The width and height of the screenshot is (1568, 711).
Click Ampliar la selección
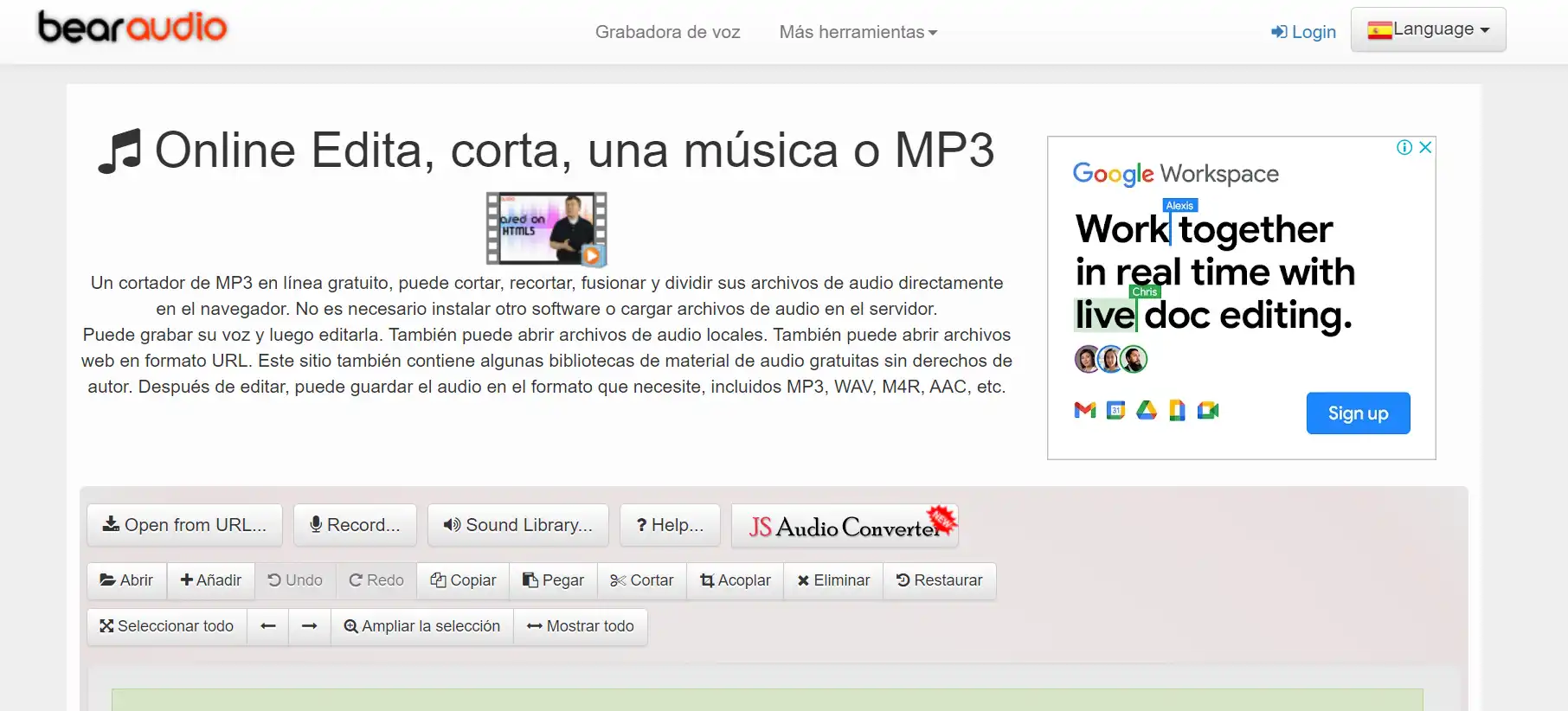point(422,626)
